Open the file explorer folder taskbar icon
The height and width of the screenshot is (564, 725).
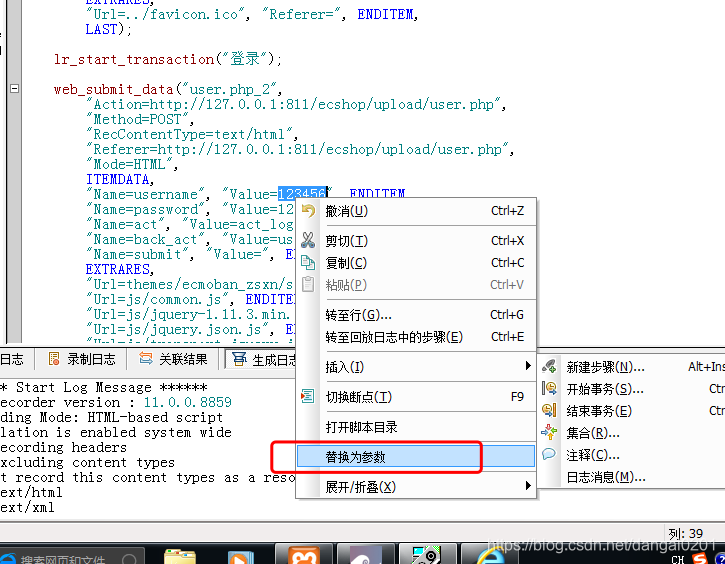[180, 556]
